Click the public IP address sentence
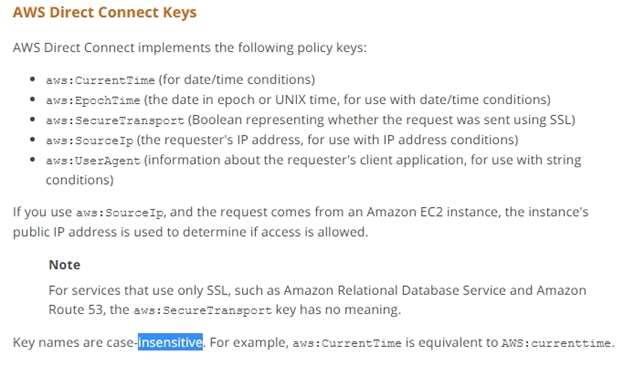The width and height of the screenshot is (624, 366). [190, 232]
